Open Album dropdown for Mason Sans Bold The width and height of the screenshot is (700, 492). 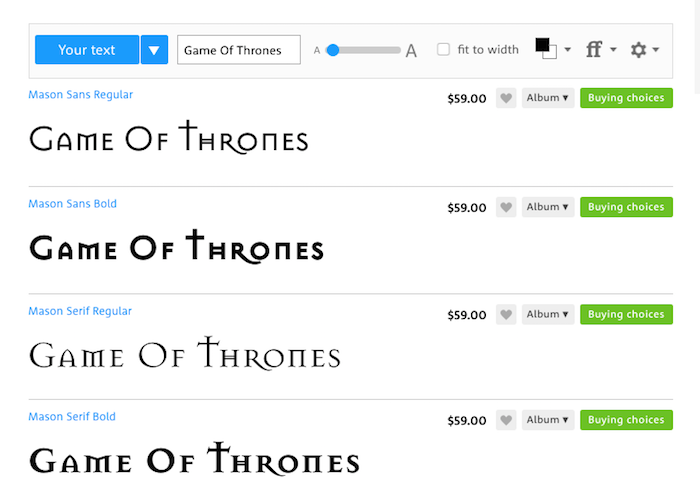[548, 208]
